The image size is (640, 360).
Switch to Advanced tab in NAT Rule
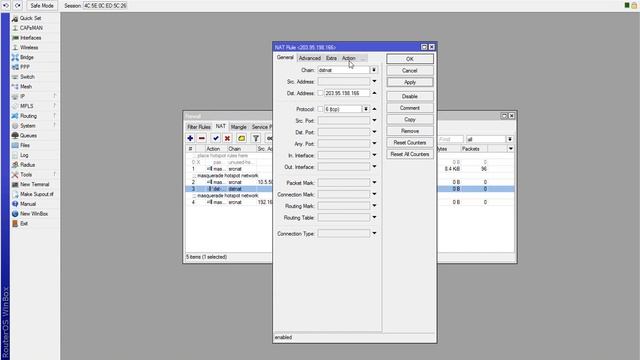[310, 58]
